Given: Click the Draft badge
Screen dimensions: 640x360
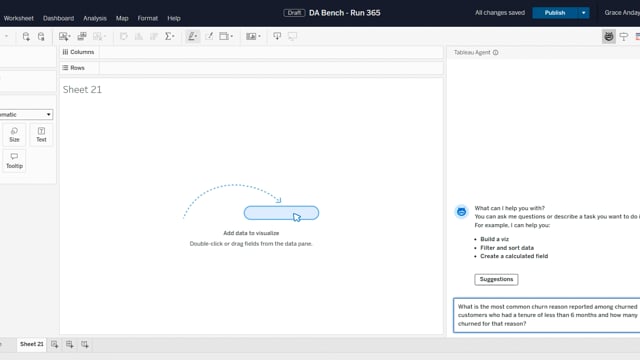Looking at the screenshot, I should [x=294, y=13].
